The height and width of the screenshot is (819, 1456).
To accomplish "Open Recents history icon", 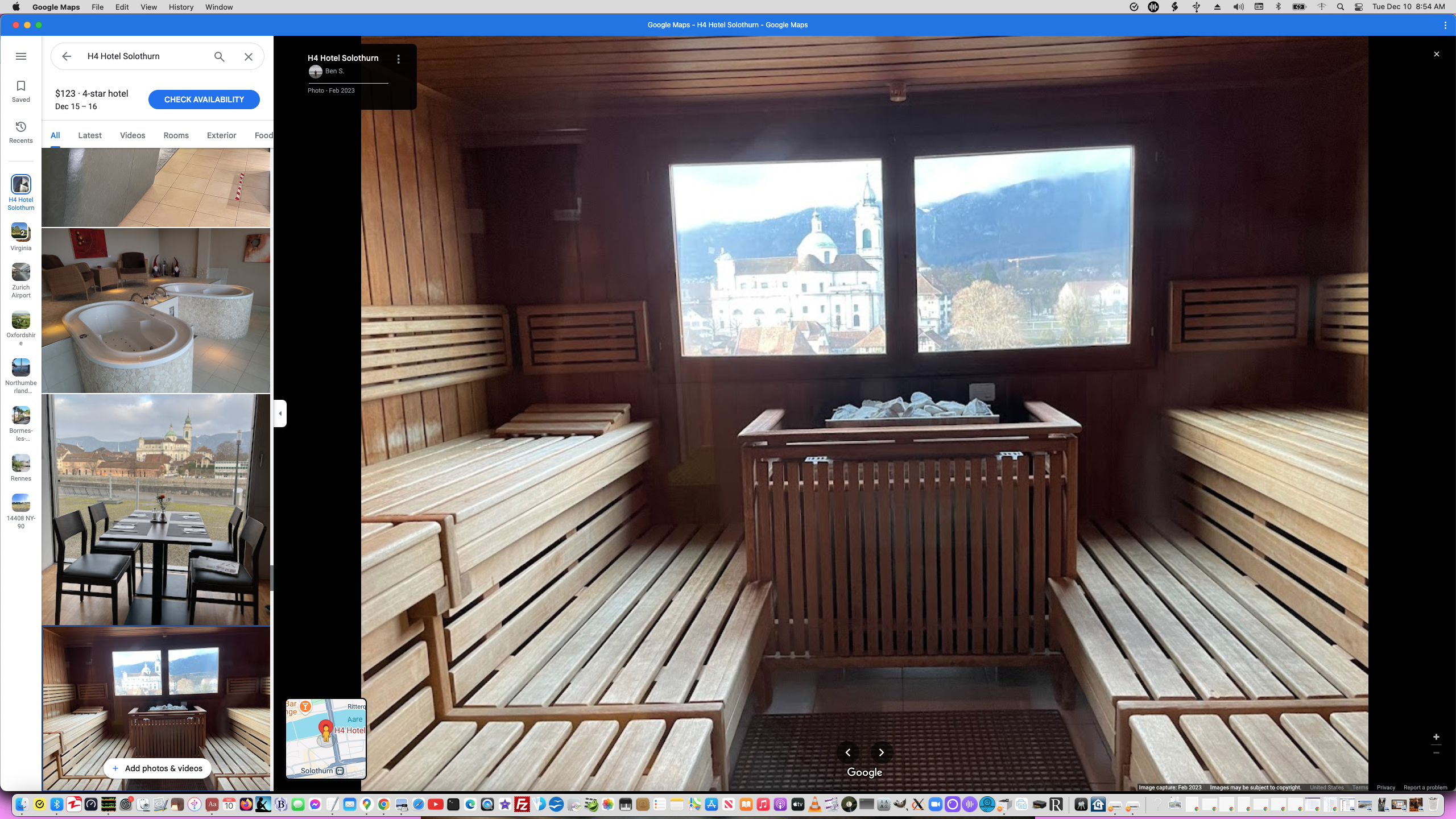I will click(x=21, y=127).
